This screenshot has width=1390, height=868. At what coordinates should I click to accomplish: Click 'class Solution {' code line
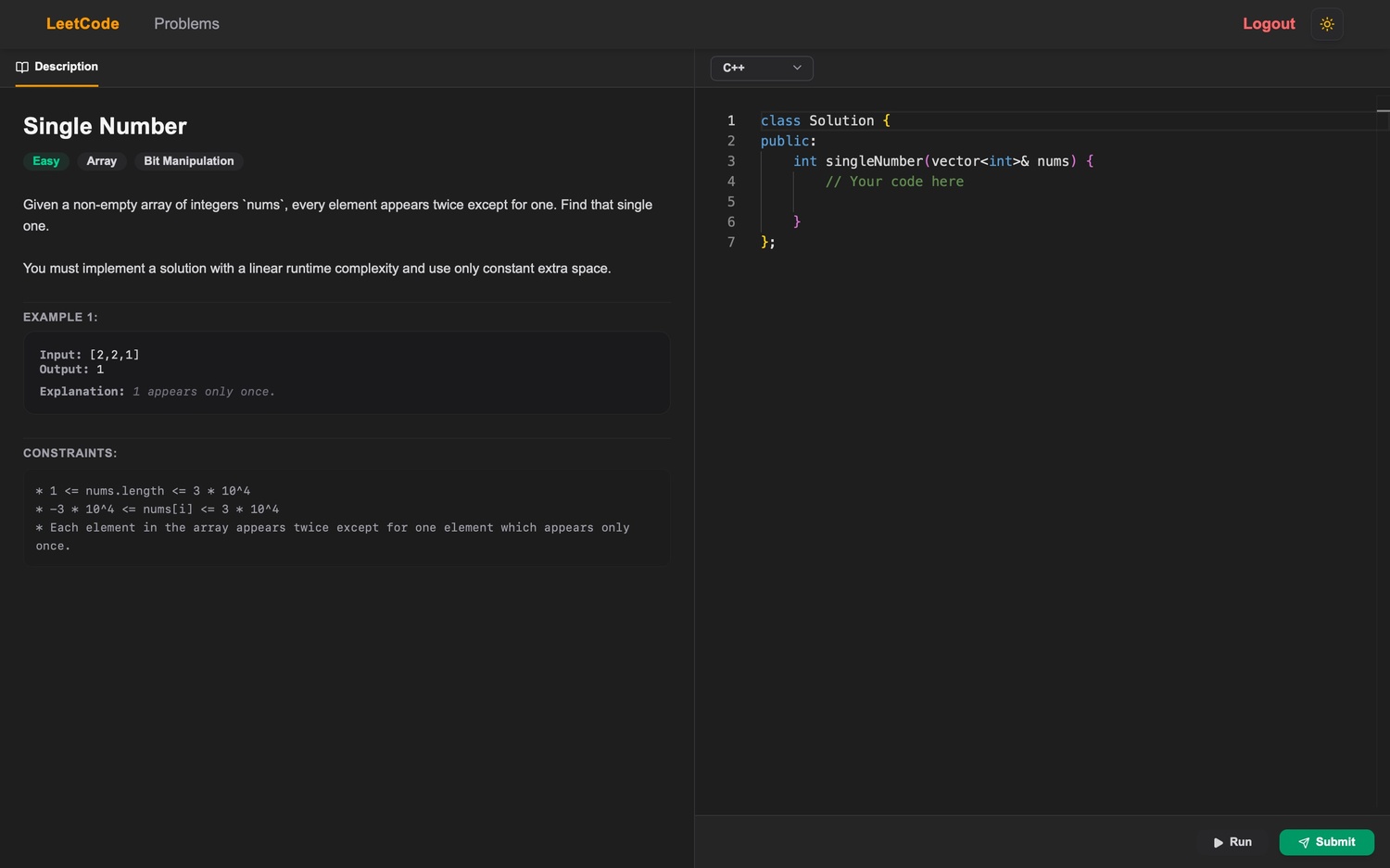[x=825, y=120]
